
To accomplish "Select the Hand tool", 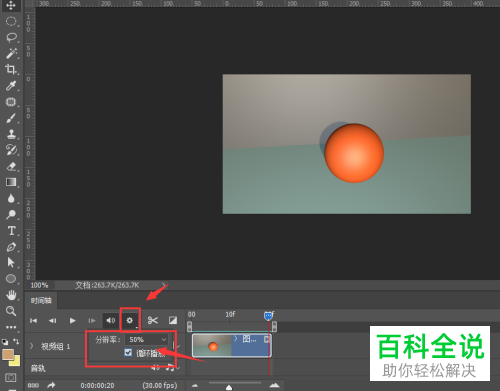I will pyautogui.click(x=11, y=295).
